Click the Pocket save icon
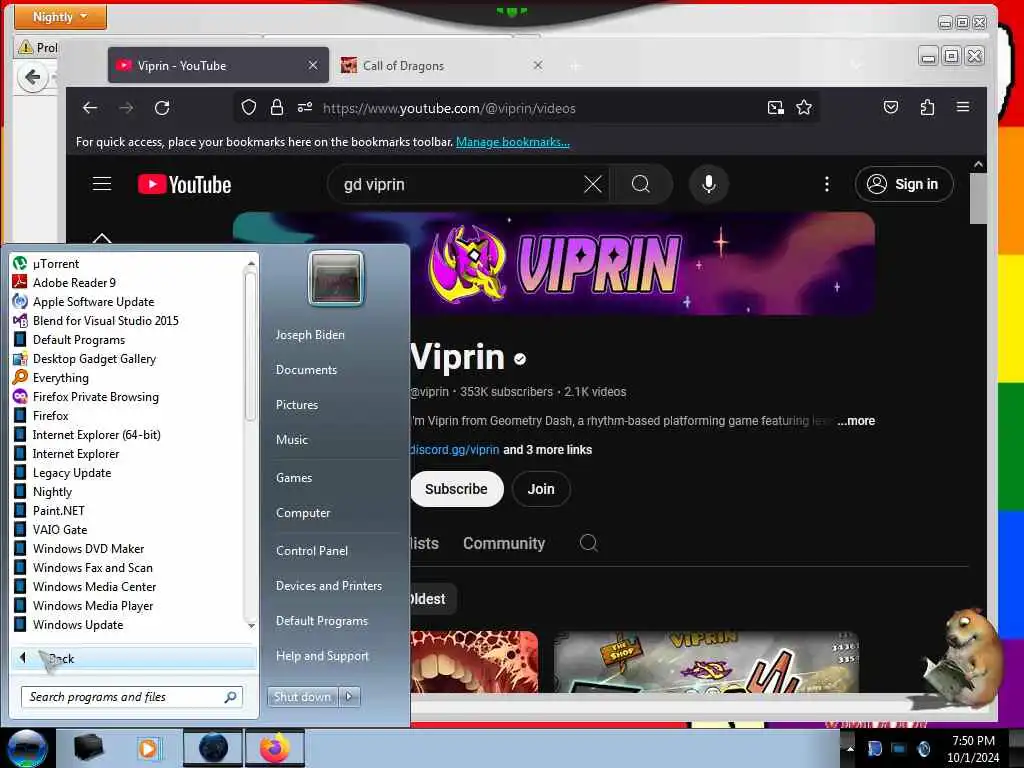 pyautogui.click(x=891, y=107)
